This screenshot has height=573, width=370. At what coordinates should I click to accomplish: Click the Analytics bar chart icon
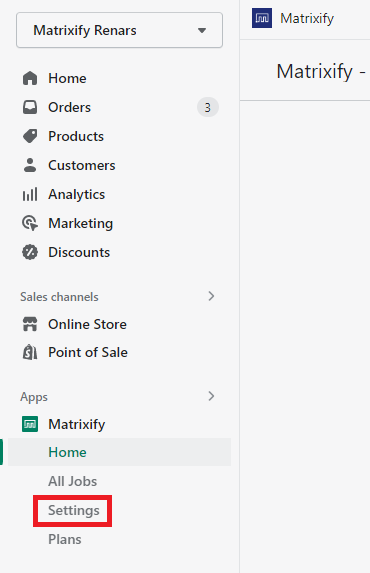pyautogui.click(x=30, y=194)
